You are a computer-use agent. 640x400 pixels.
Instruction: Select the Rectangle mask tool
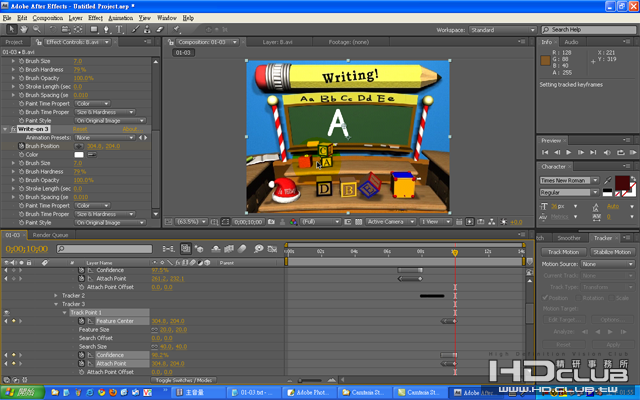pos(94,29)
